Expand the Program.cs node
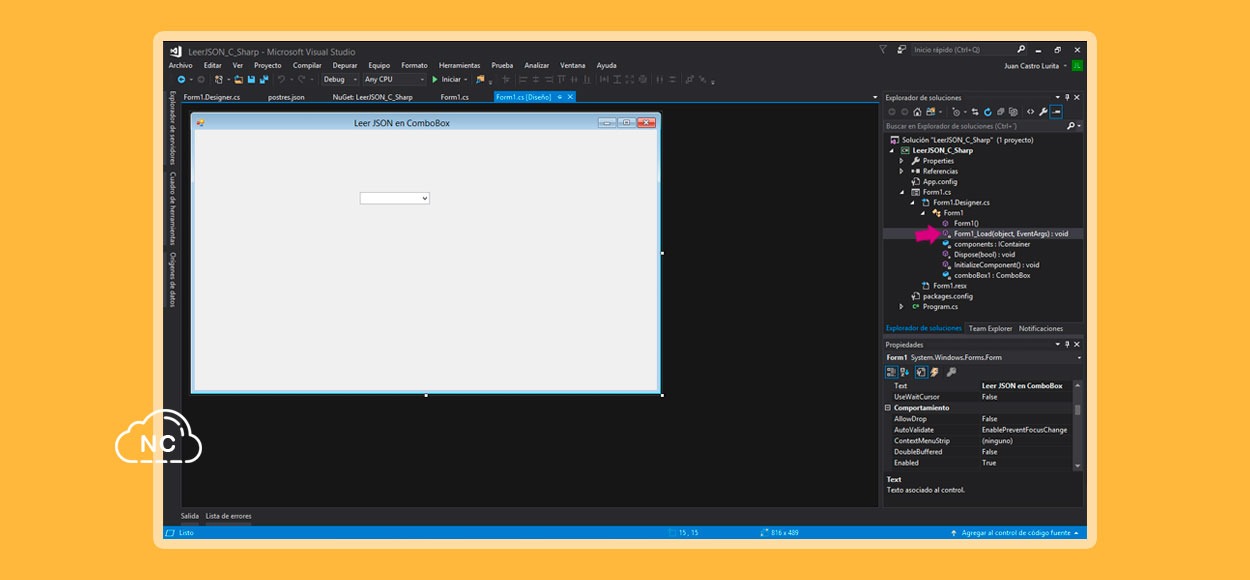Image resolution: width=1250 pixels, height=580 pixels. tap(901, 306)
